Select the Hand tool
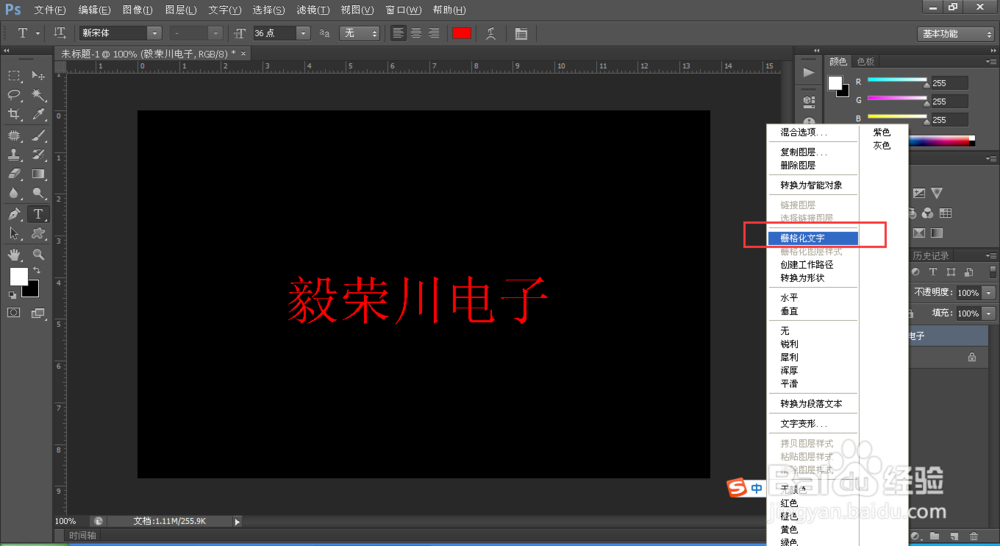 pos(14,255)
